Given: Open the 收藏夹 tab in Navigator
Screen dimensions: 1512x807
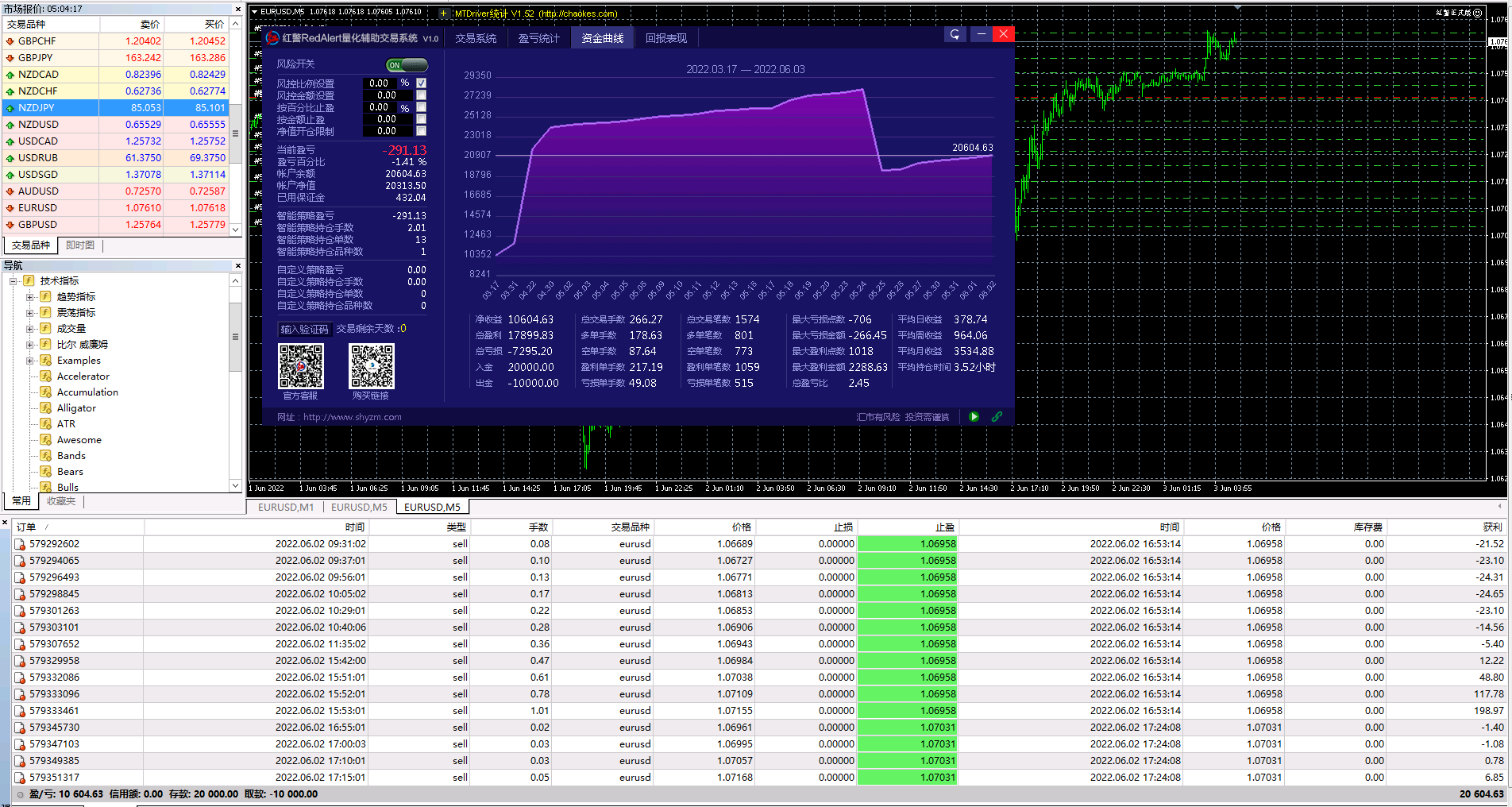Looking at the screenshot, I should 61,501.
